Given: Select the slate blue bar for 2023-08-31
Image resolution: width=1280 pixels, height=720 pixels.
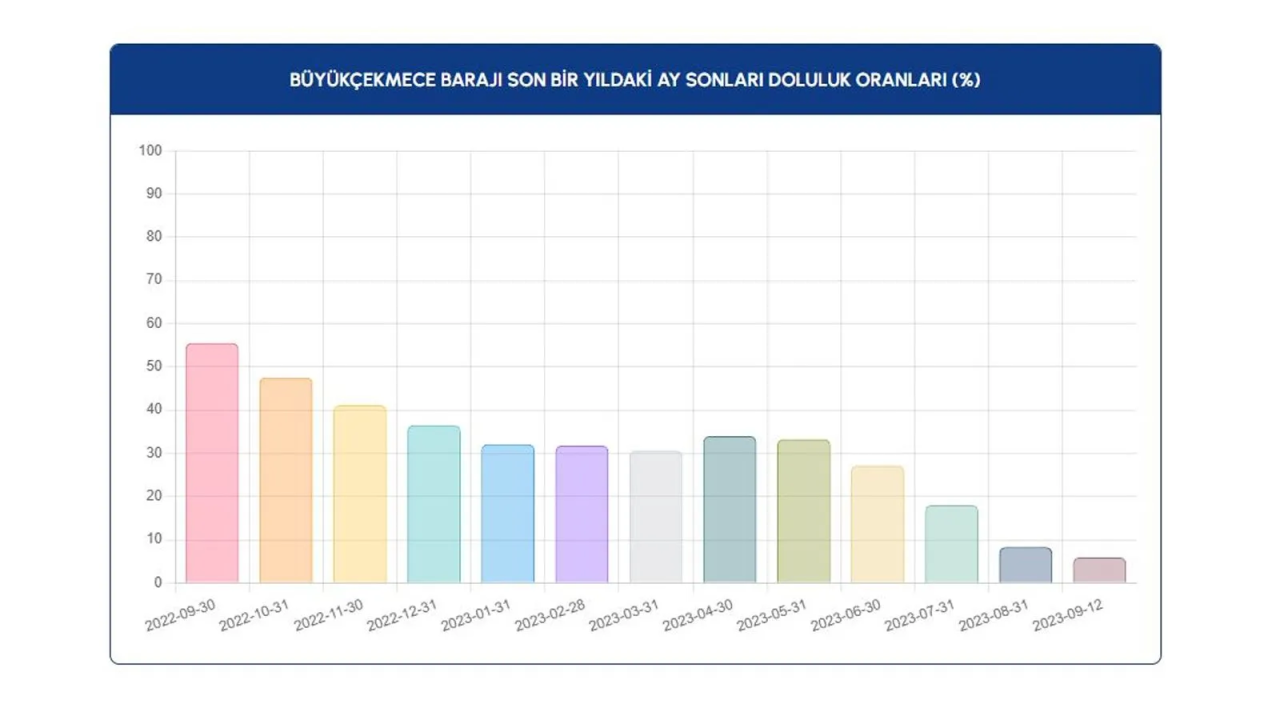Looking at the screenshot, I should click(x=1026, y=565).
